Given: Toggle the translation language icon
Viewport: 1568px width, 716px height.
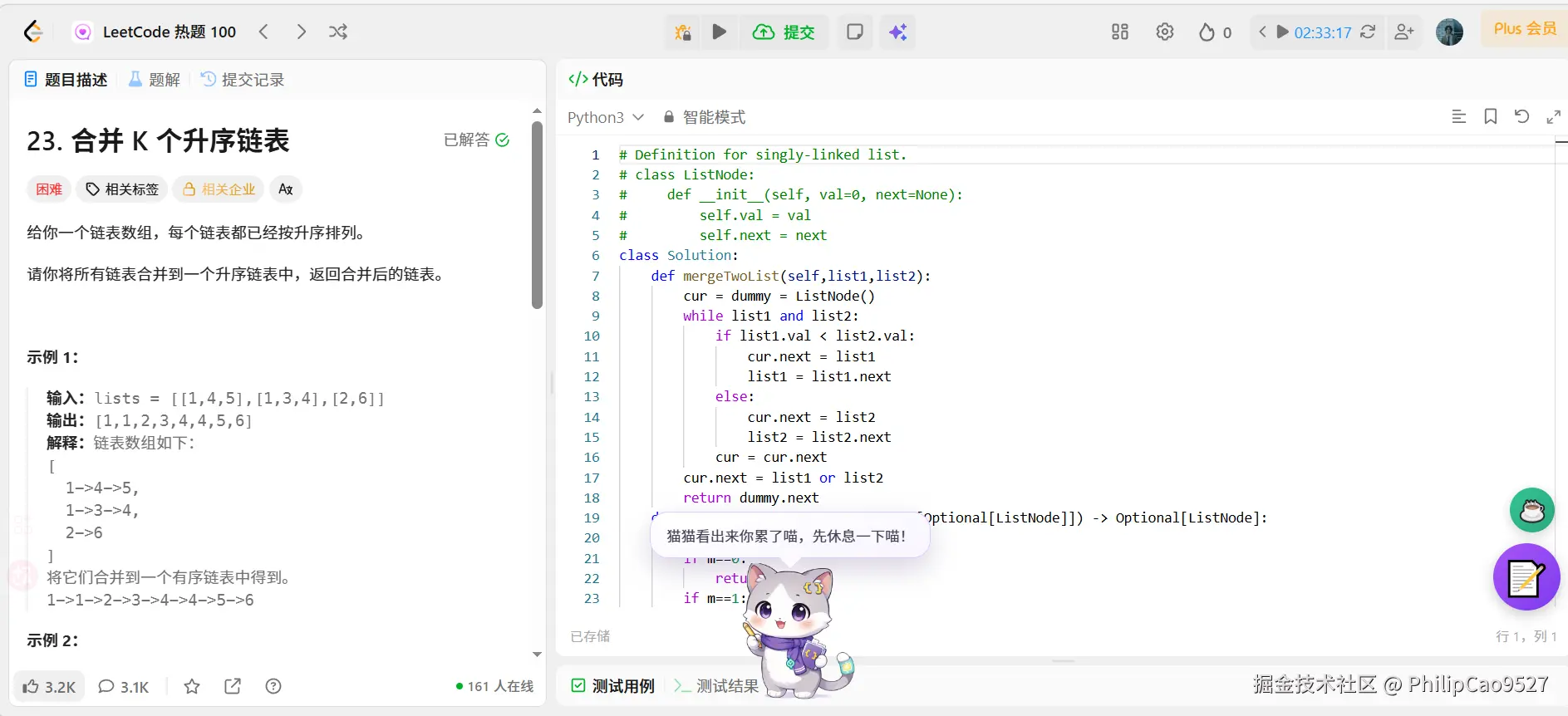Looking at the screenshot, I should point(286,189).
